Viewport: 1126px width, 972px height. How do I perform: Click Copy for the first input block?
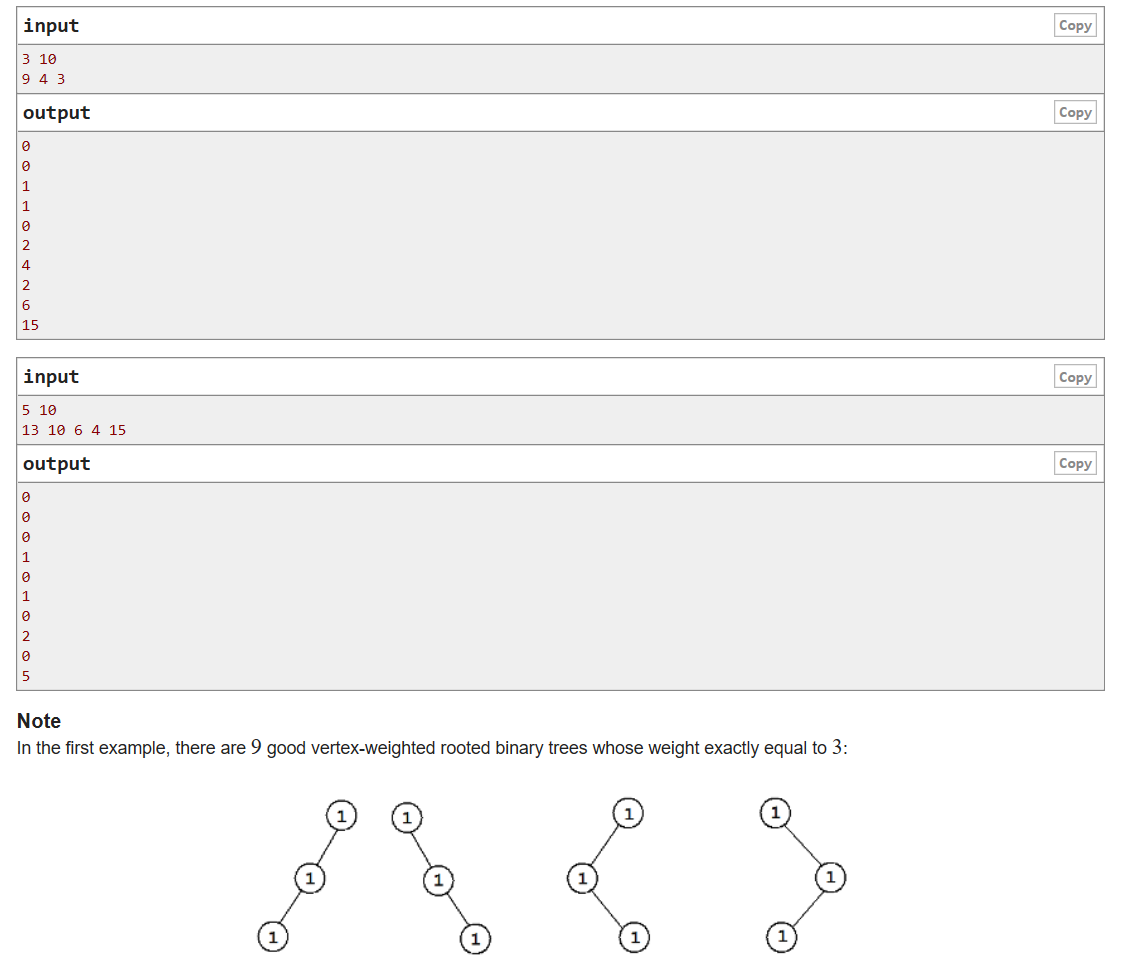click(1074, 25)
